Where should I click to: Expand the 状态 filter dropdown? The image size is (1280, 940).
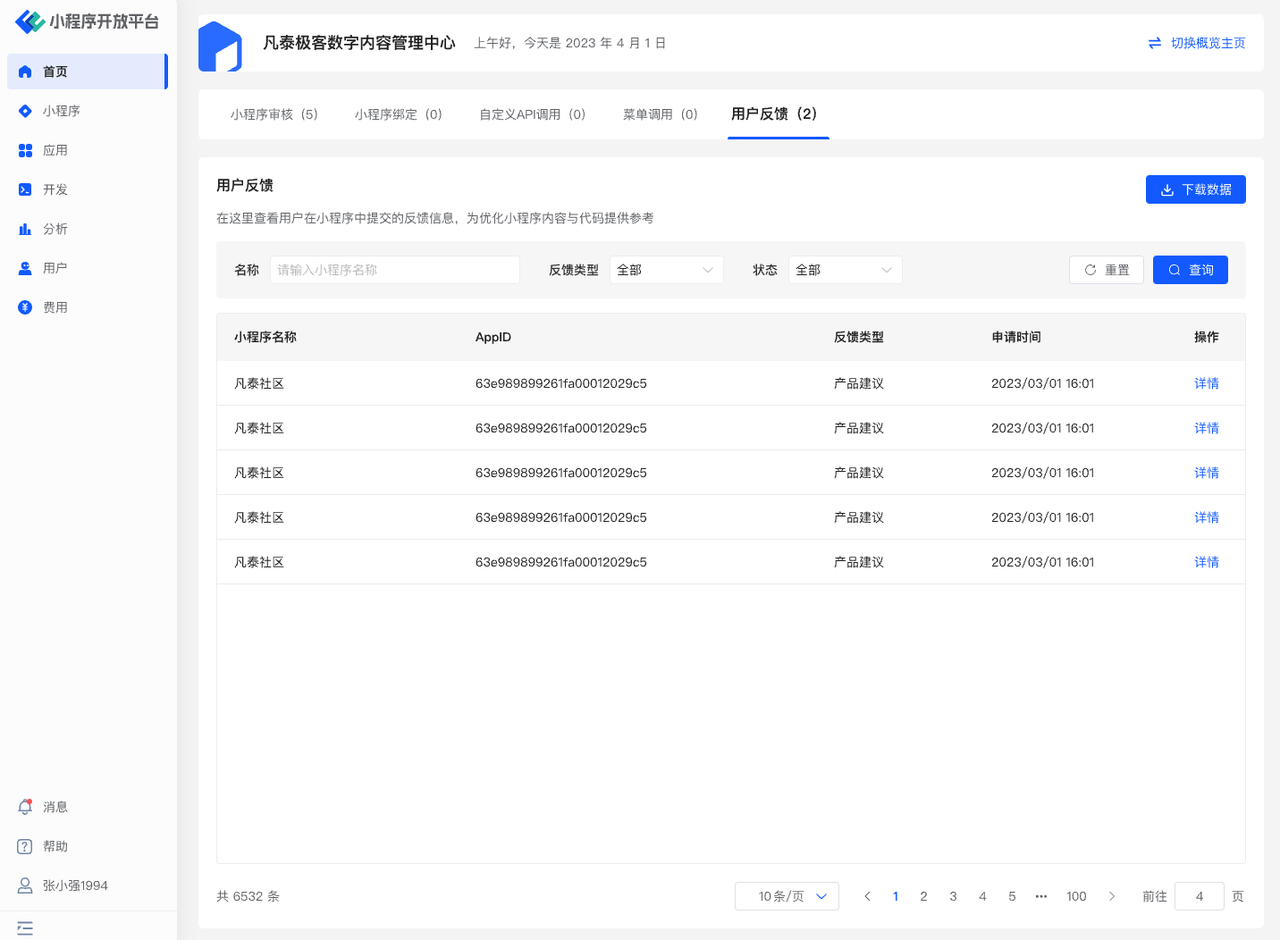tap(845, 270)
